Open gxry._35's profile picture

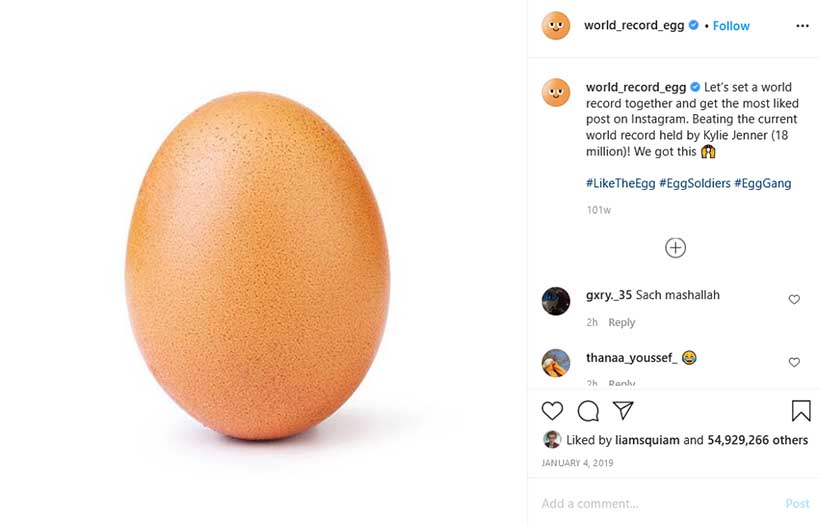pos(556,300)
